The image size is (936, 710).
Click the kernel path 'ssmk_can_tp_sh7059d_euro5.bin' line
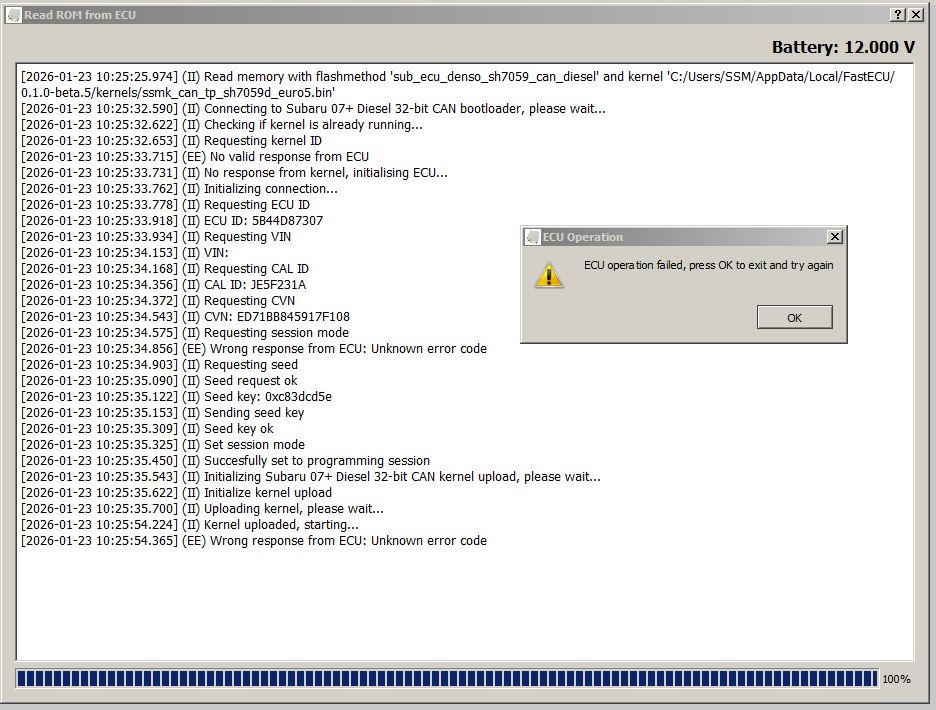[x=178, y=93]
